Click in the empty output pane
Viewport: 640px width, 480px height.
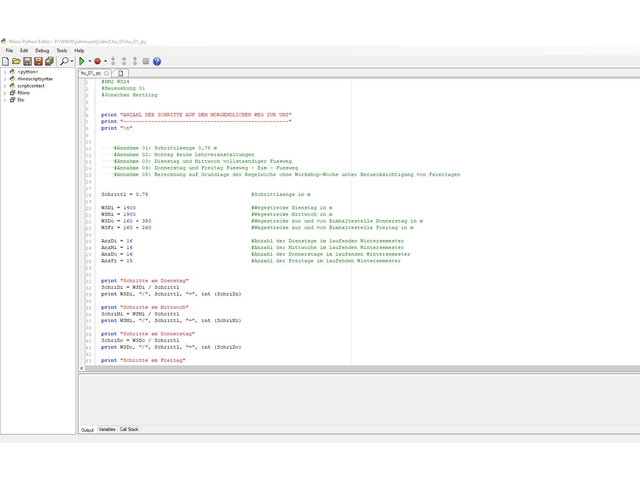tap(359, 399)
